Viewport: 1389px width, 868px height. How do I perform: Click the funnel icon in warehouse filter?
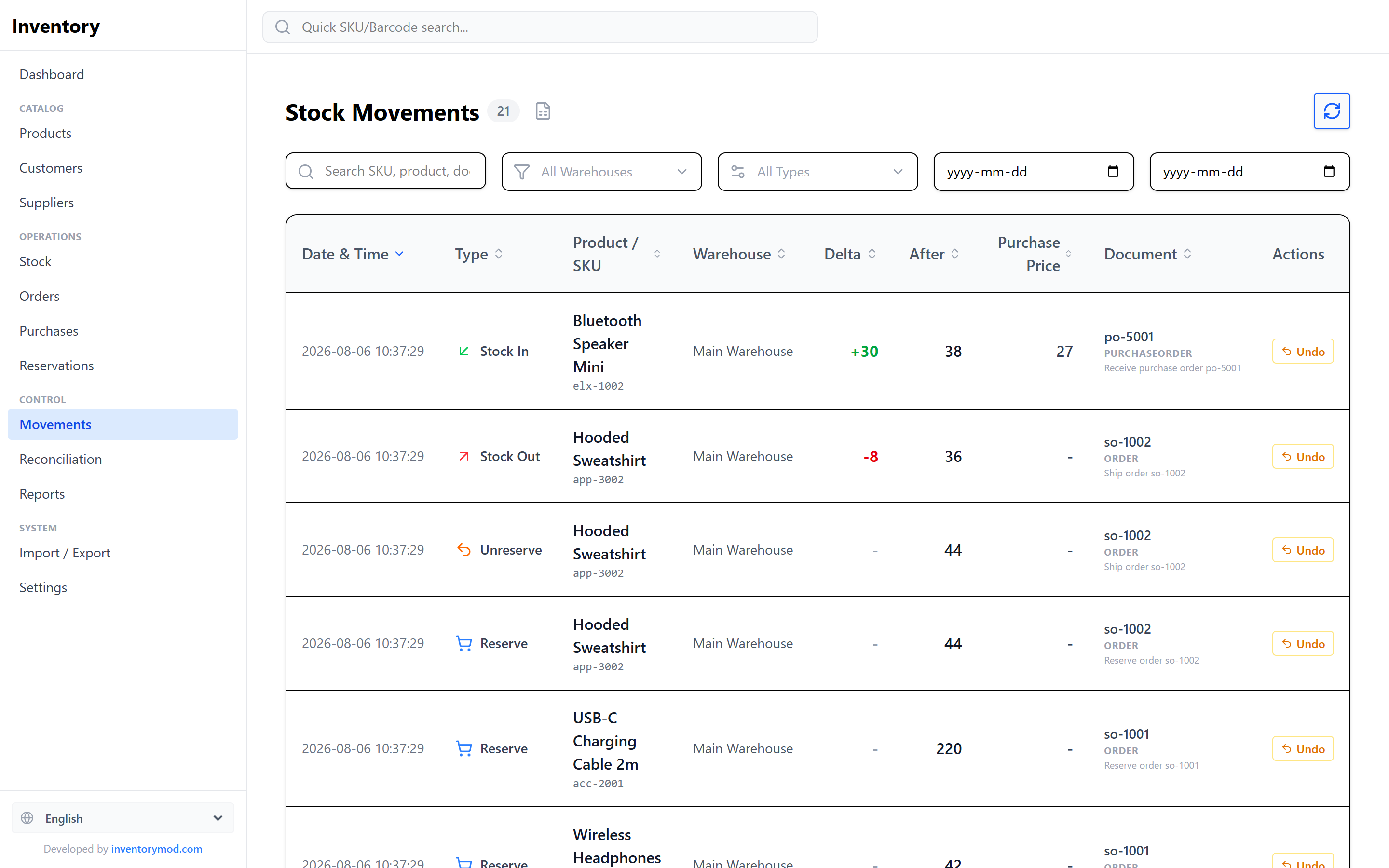[521, 172]
